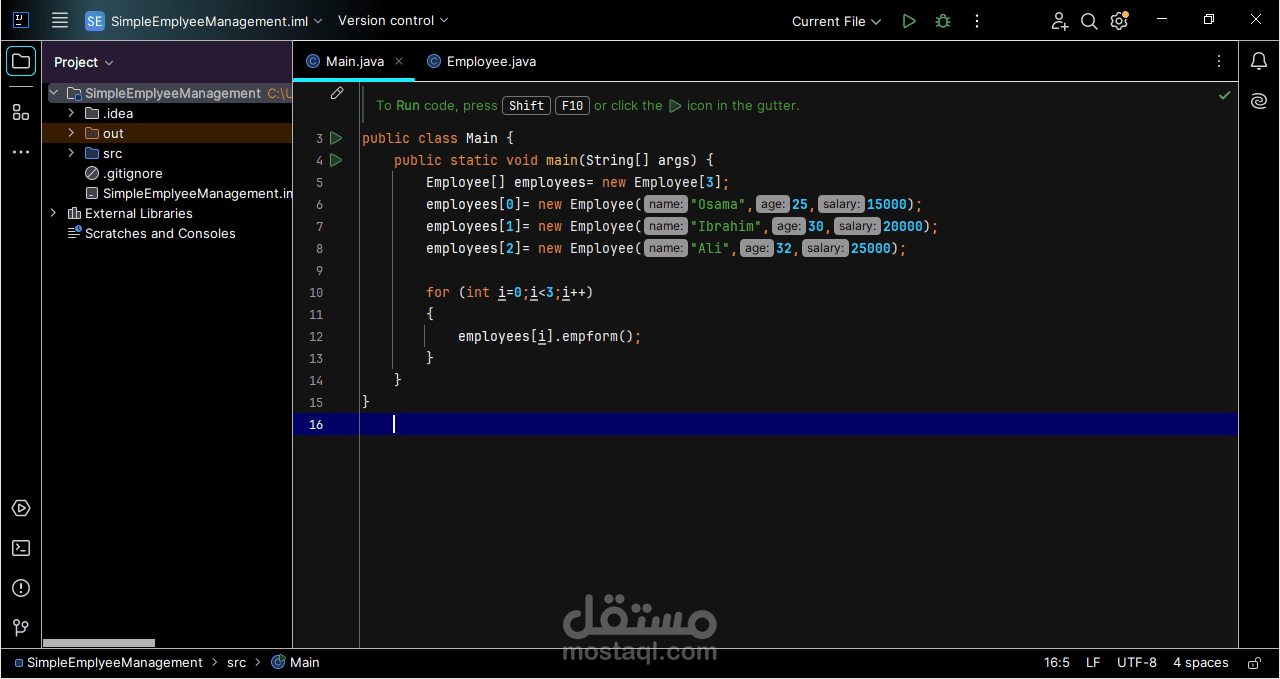Open editor tabs options menu
1280x679 pixels.
(1219, 61)
